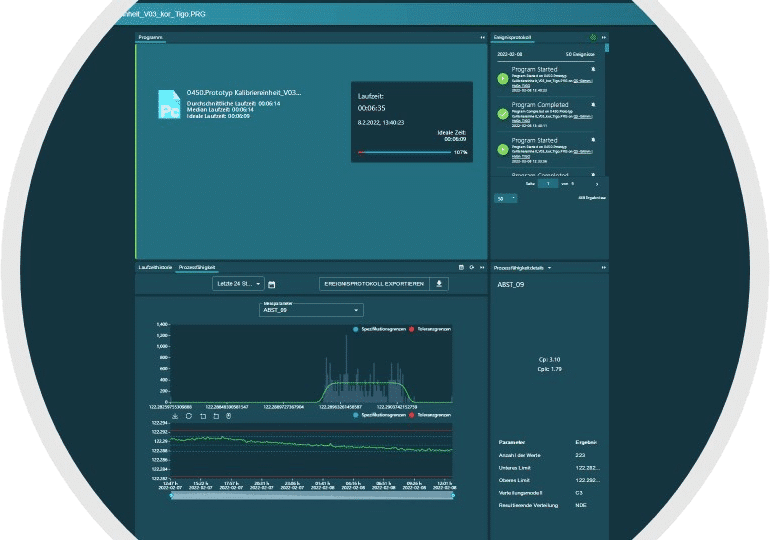Open the page size dropdown showing 50
The width and height of the screenshot is (770, 540).
pyautogui.click(x=505, y=198)
